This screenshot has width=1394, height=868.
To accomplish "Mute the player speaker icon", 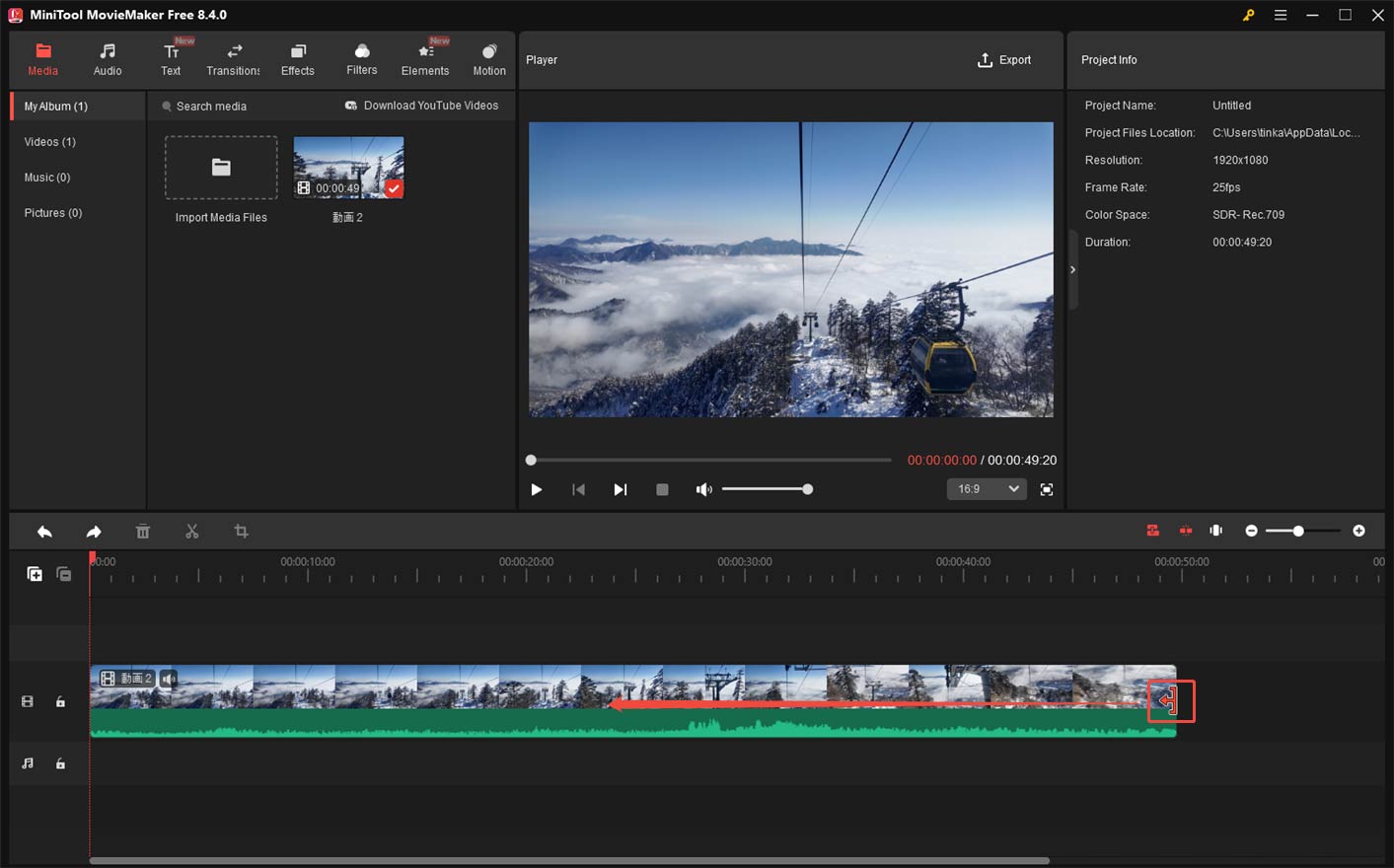I will pyautogui.click(x=704, y=488).
